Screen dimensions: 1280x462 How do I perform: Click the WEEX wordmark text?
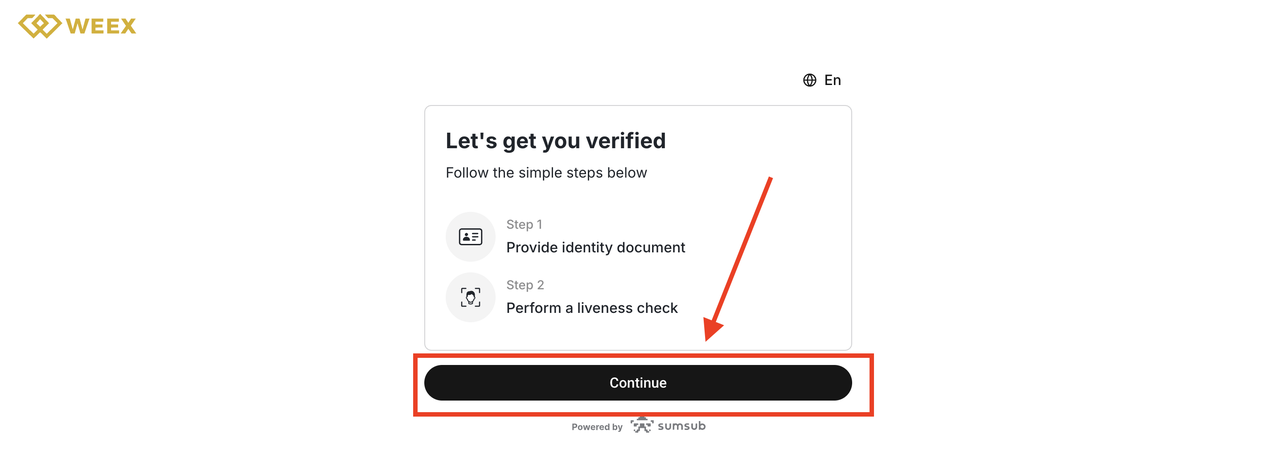(x=101, y=26)
